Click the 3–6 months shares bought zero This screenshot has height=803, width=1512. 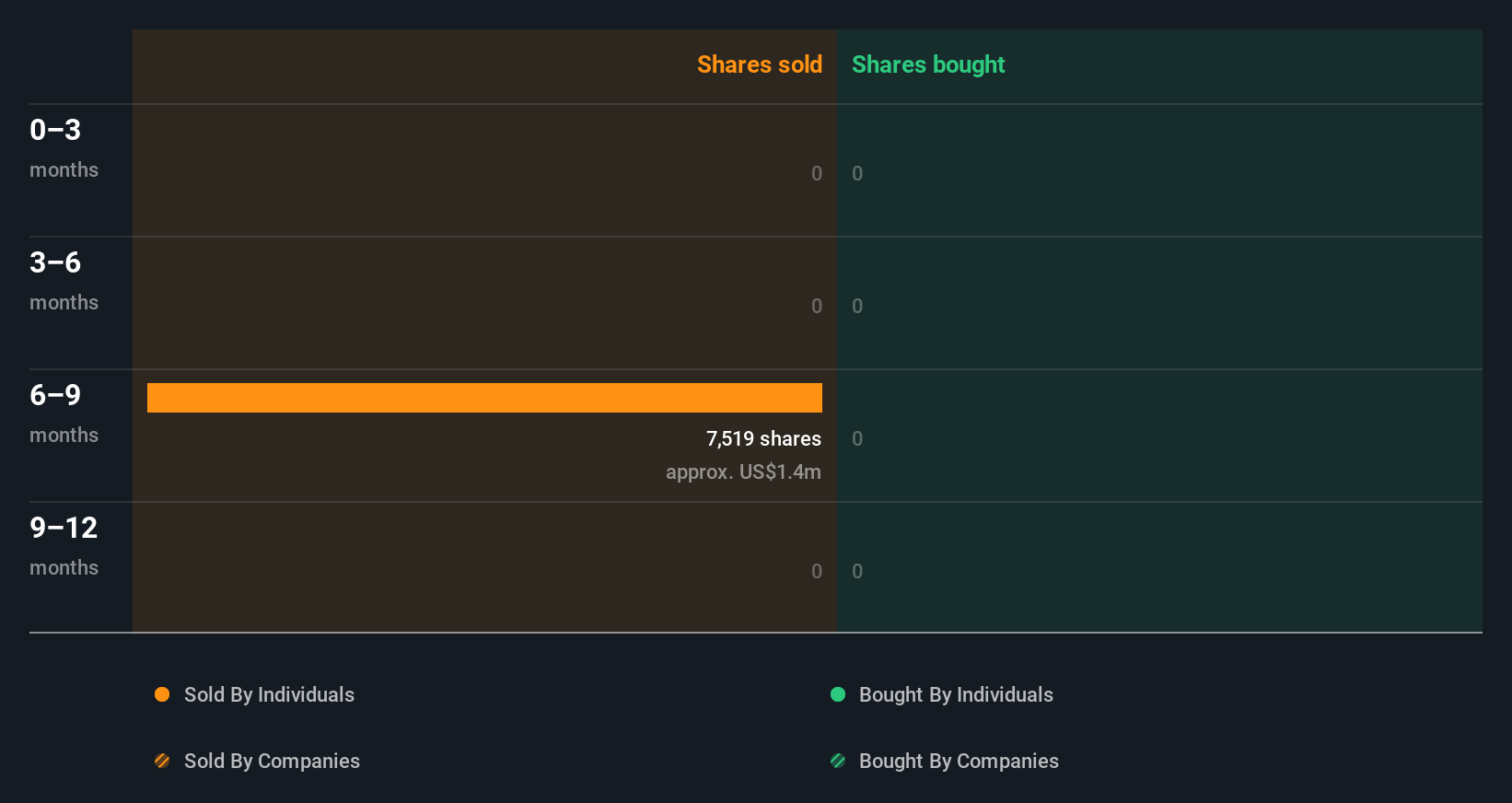click(857, 306)
